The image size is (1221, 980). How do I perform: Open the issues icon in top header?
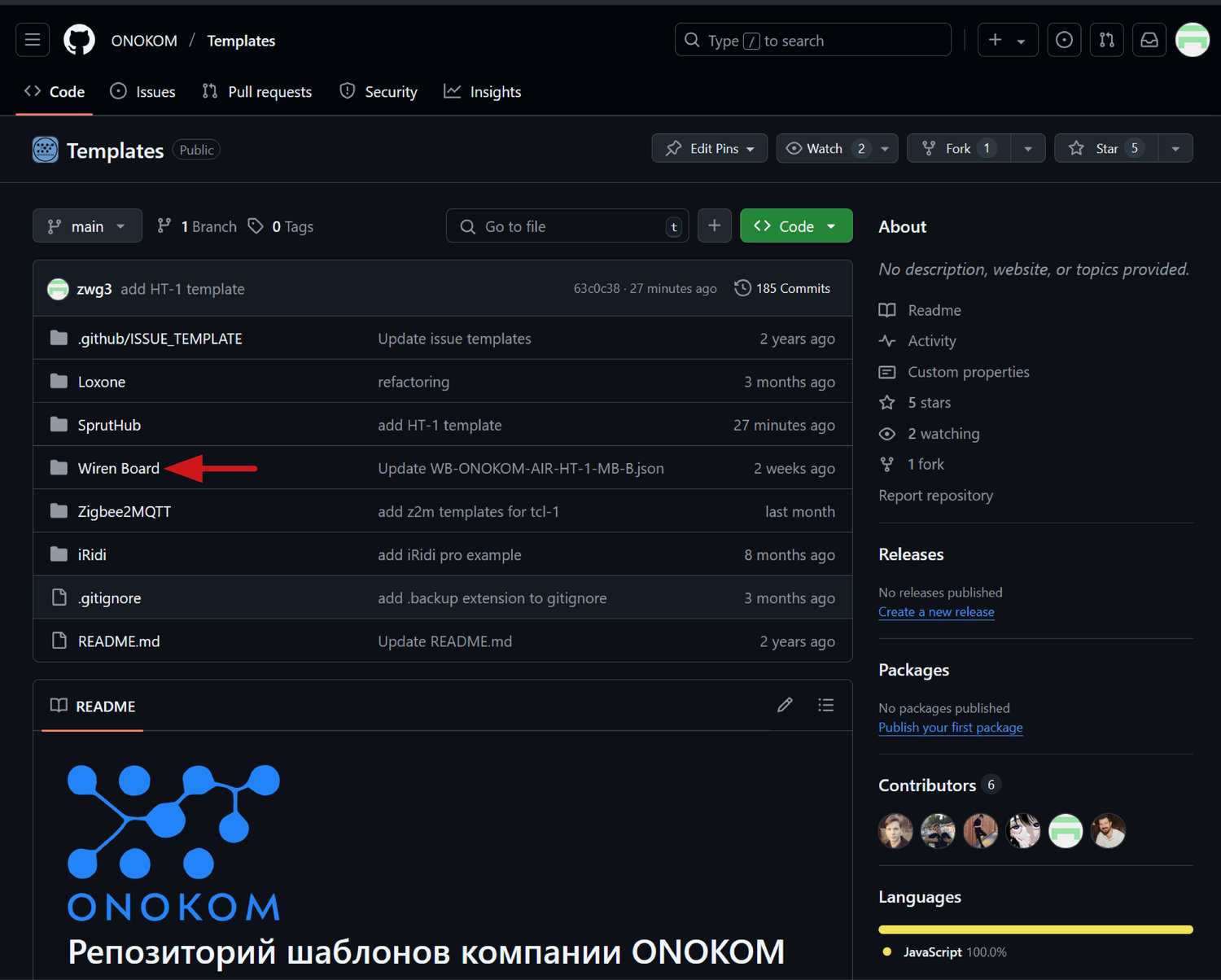click(1063, 40)
